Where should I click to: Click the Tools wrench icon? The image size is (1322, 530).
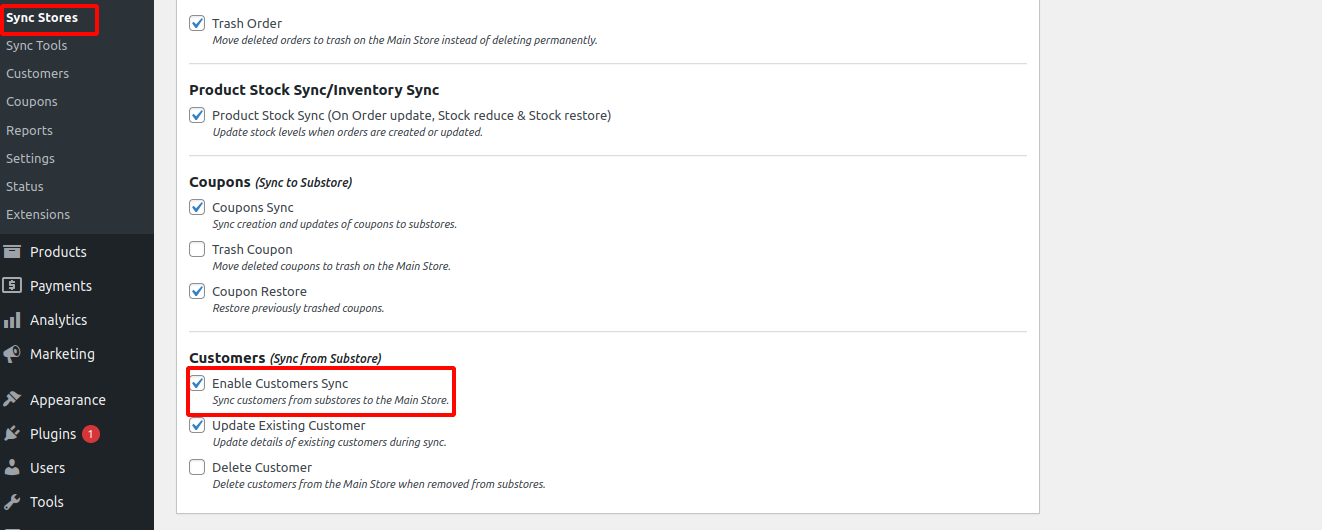click(x=12, y=502)
